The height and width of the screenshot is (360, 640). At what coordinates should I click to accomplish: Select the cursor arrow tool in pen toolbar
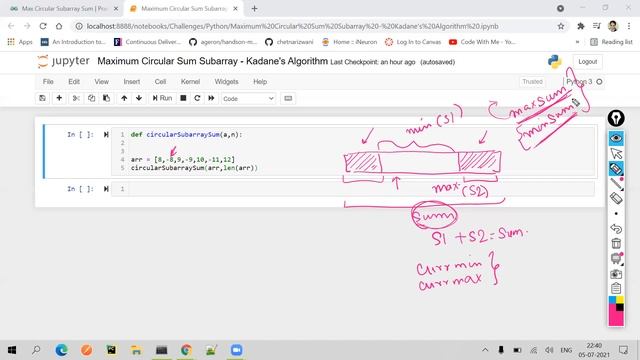coord(616,153)
